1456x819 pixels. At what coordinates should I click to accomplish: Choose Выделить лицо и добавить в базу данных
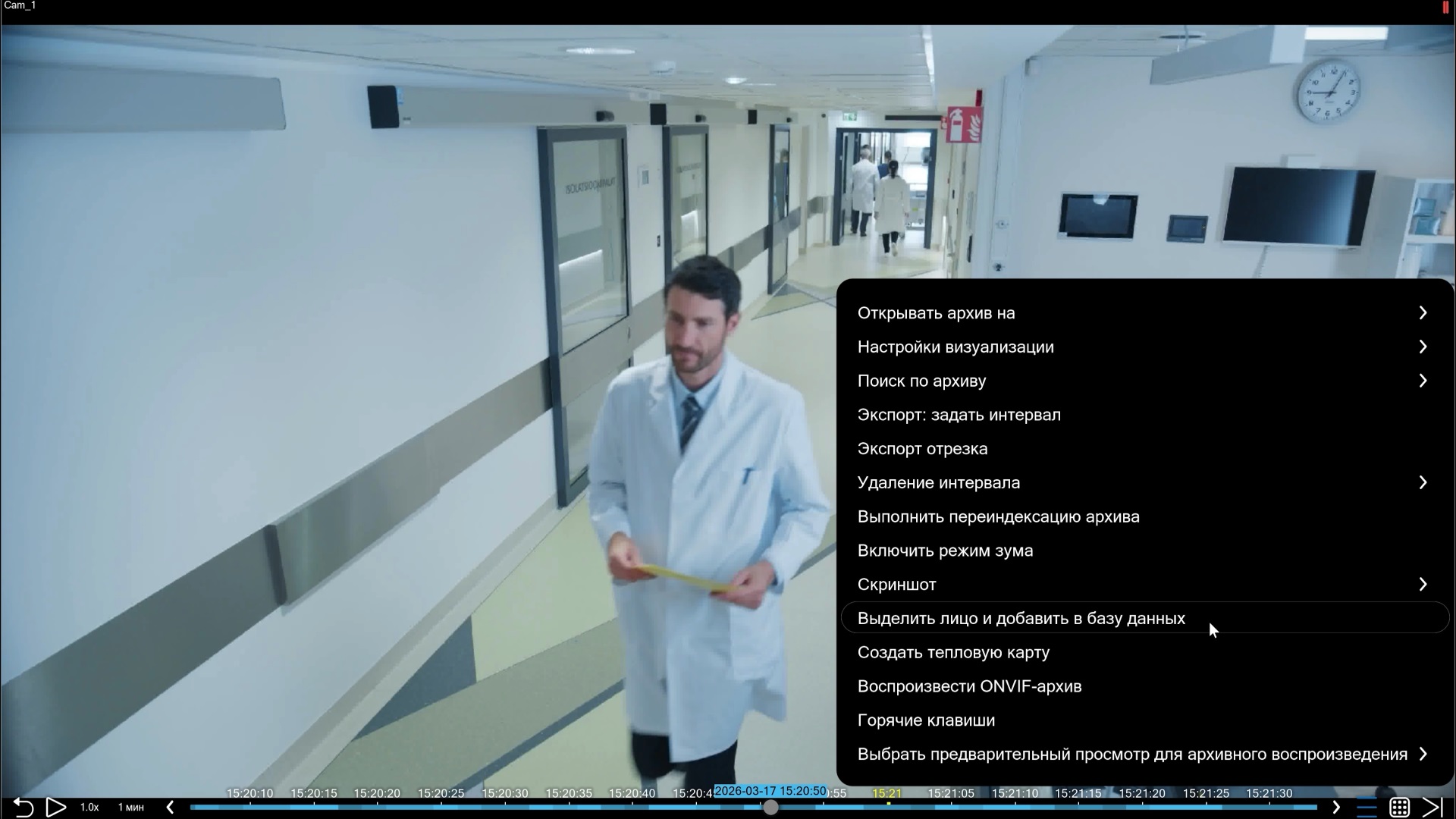point(1145,619)
